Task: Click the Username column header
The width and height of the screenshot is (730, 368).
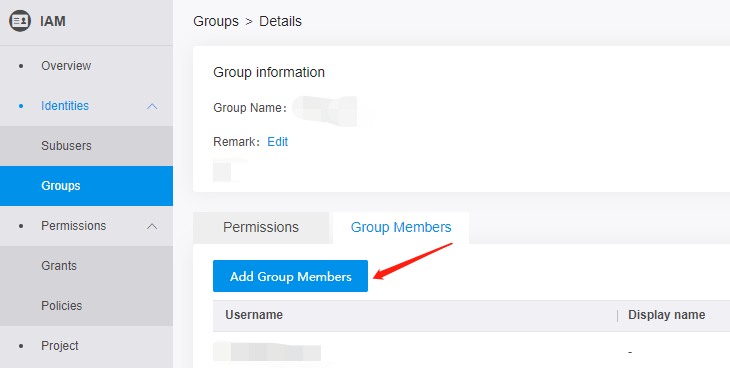Action: (254, 315)
